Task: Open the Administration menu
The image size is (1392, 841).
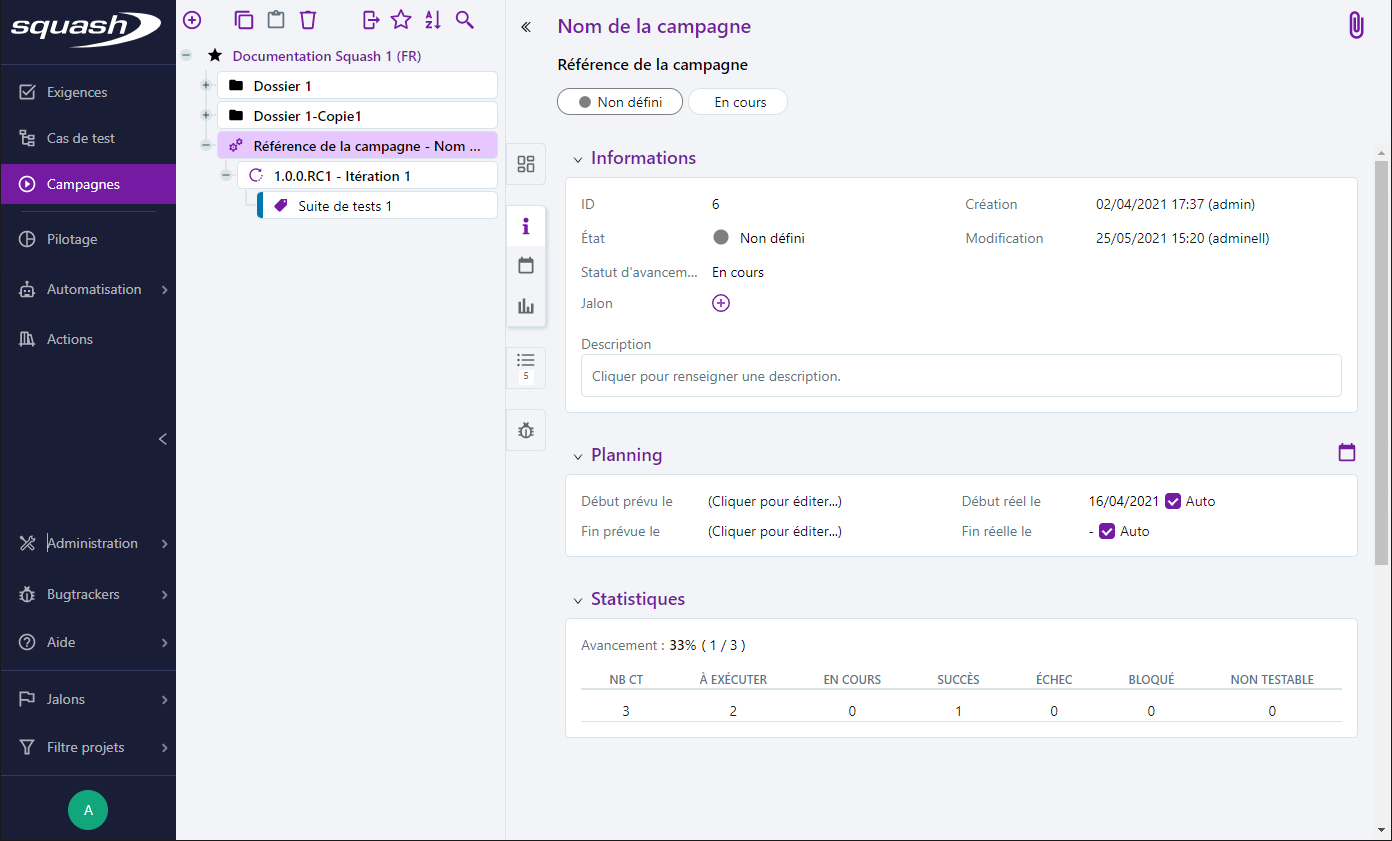Action: [92, 543]
